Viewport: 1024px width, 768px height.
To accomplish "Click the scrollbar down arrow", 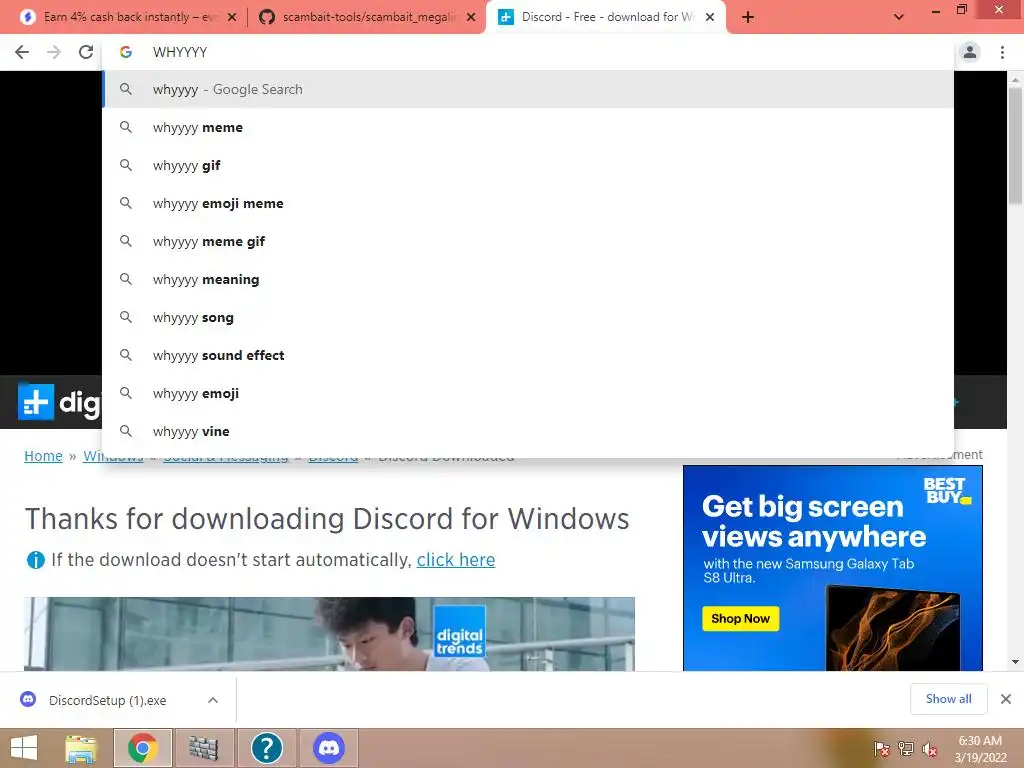I will 1015,662.
